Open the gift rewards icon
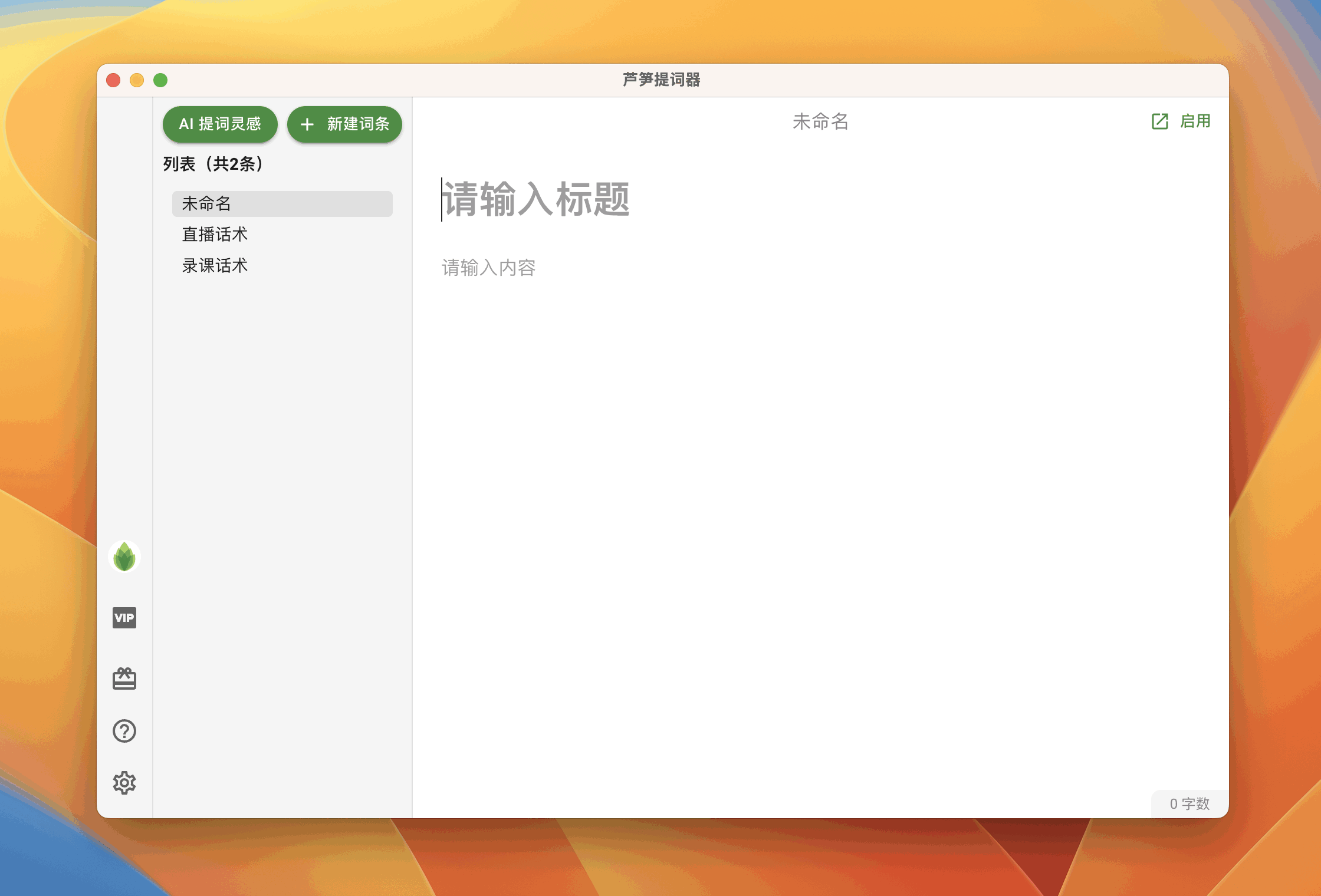This screenshot has height=896, width=1321. (x=124, y=678)
